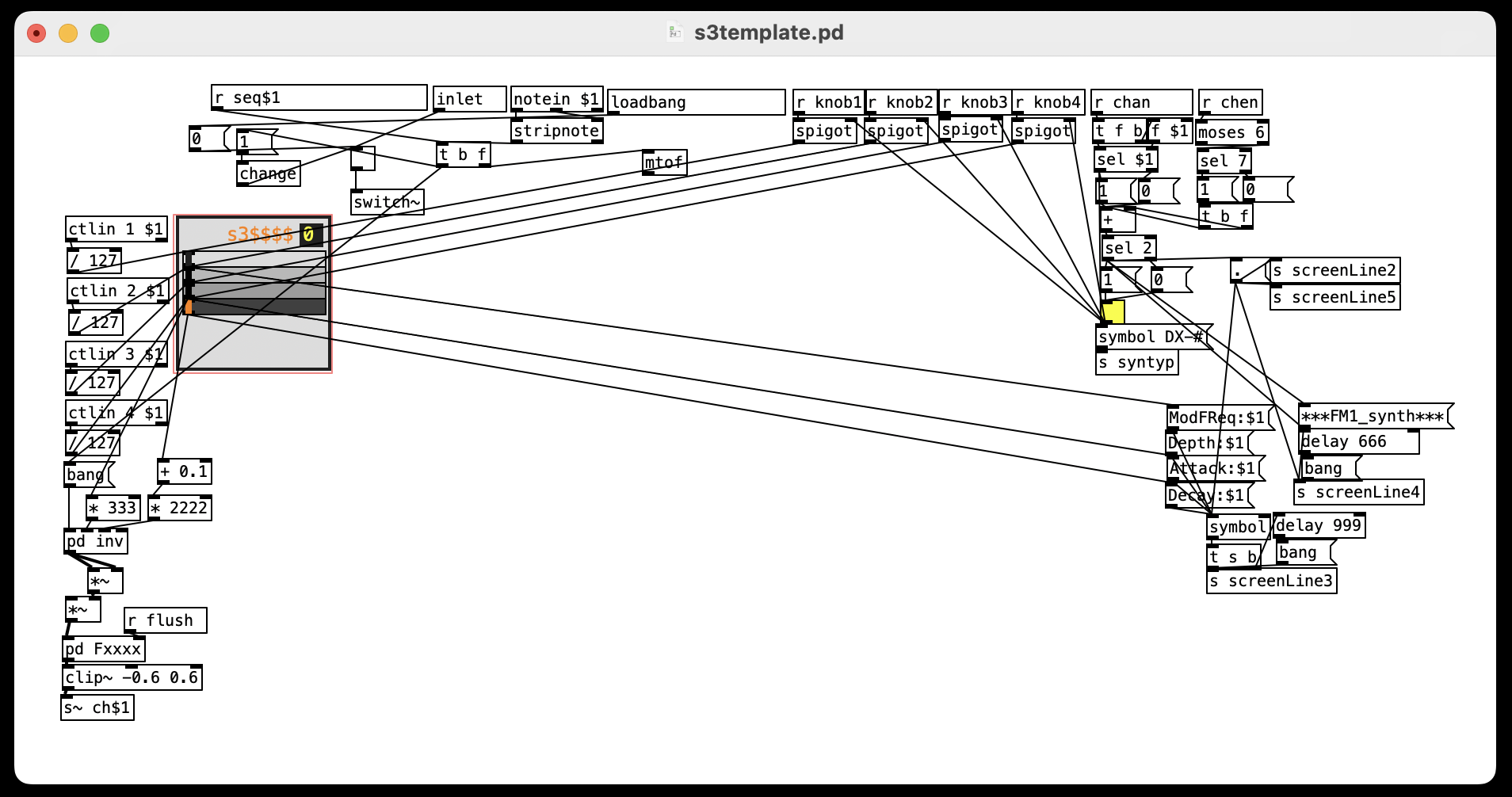Select the 'stripnote' object
This screenshot has height=797, width=1512.
[x=556, y=132]
